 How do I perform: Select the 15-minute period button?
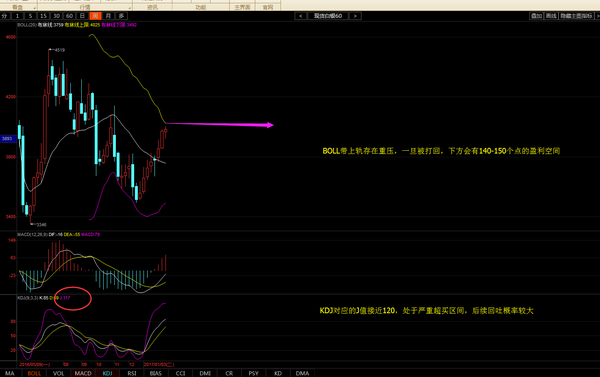43,16
